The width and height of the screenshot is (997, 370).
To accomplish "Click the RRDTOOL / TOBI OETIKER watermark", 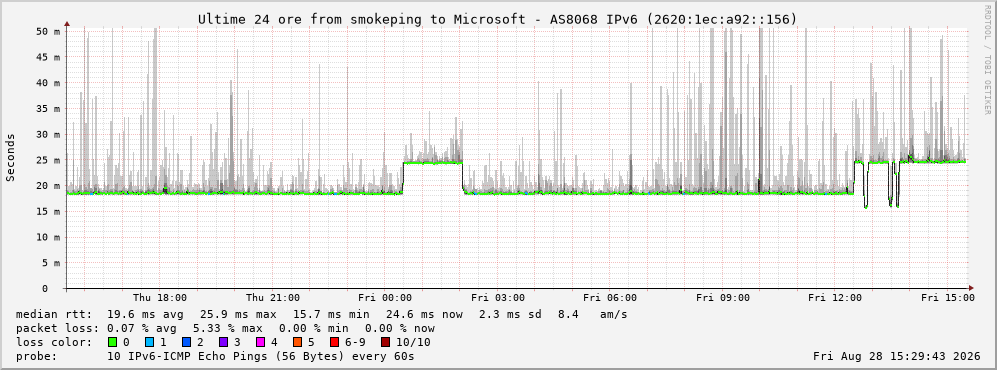I will (x=987, y=64).
